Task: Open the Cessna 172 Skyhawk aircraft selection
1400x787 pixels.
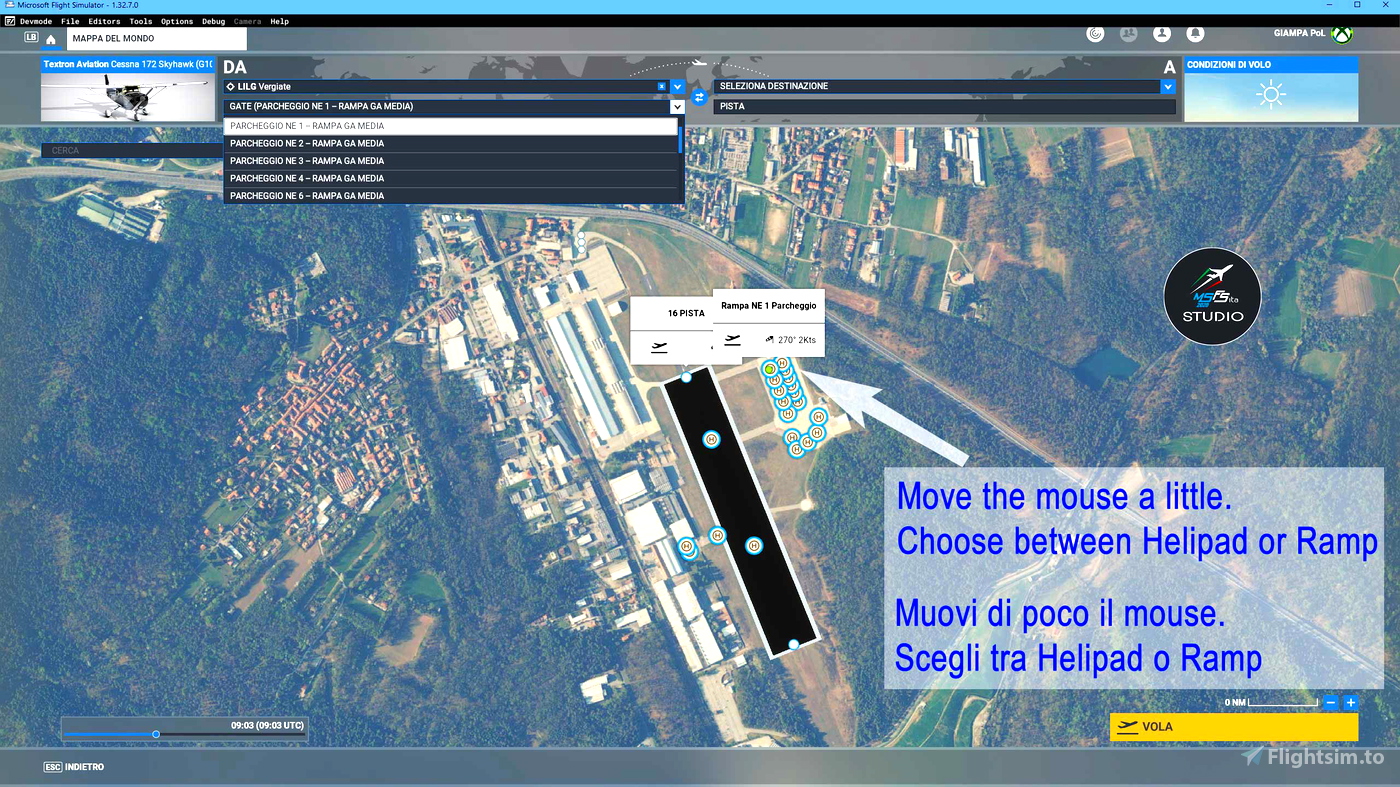Action: coord(127,89)
